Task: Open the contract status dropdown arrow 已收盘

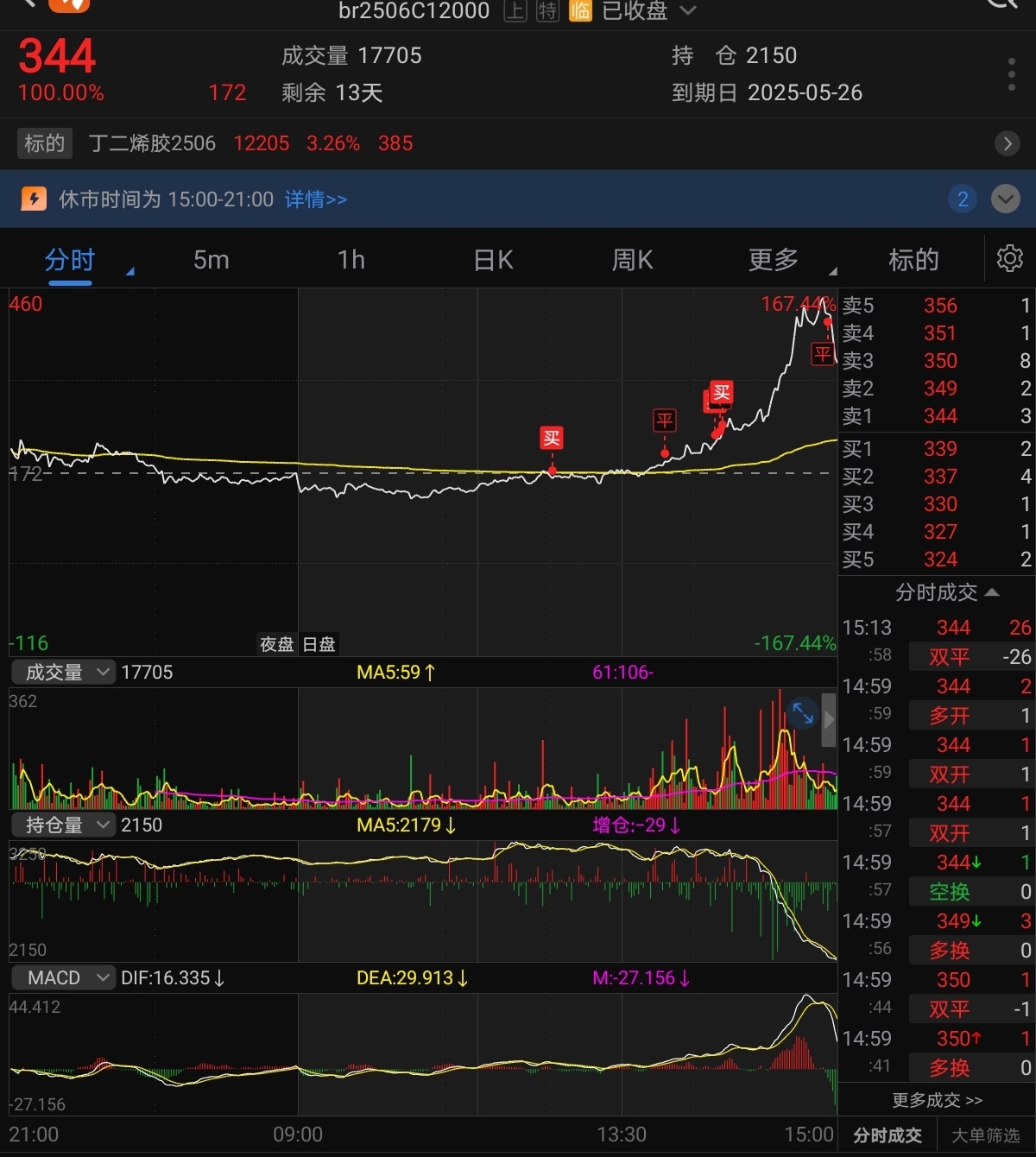Action: (688, 10)
